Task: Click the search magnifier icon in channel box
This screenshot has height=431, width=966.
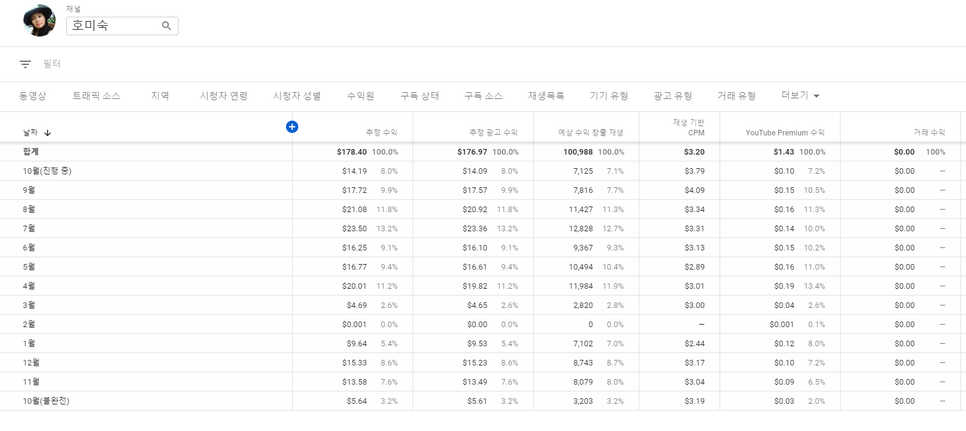Action: pos(167,26)
